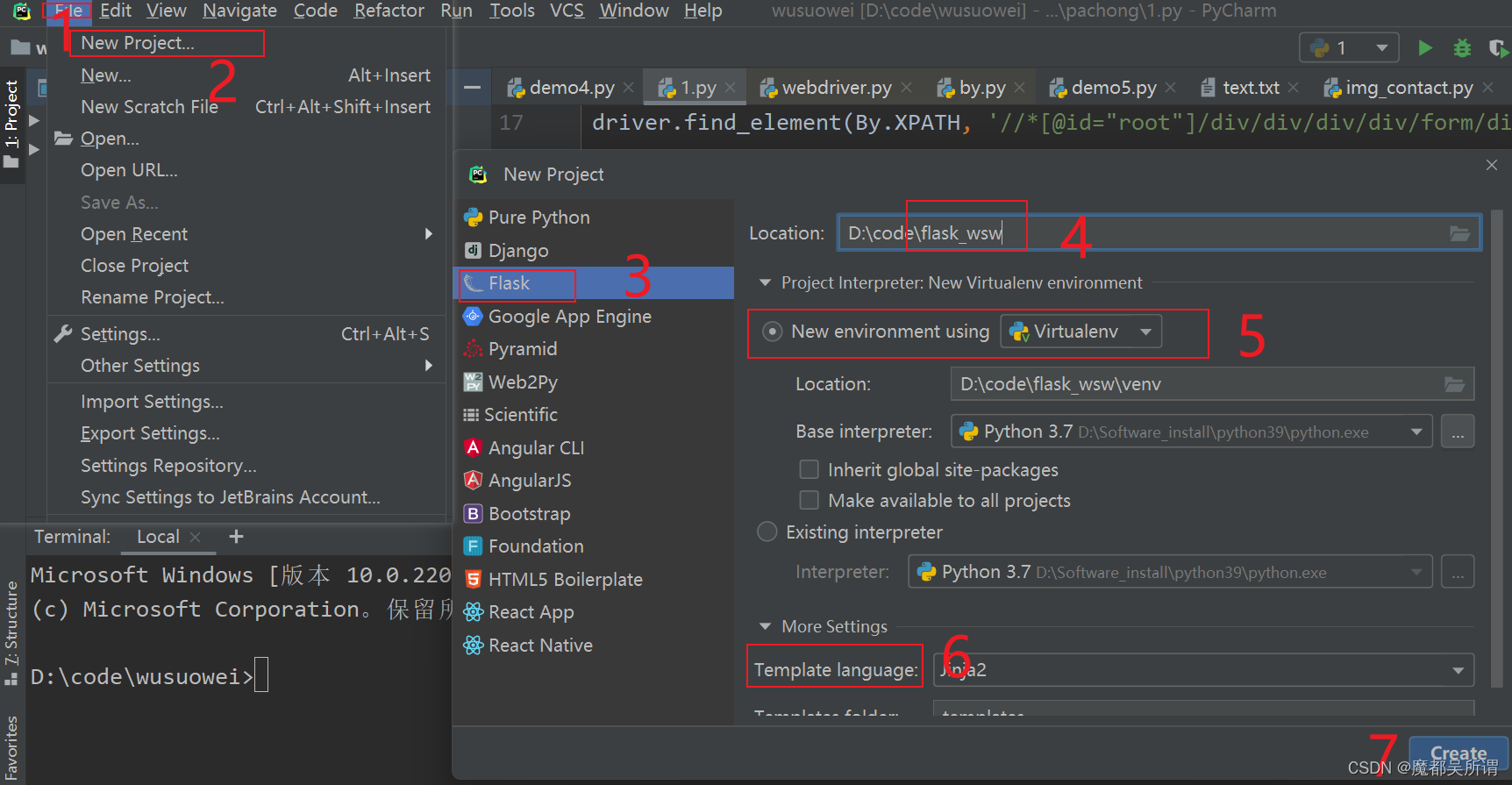Click the green Run arrow icon
The height and width of the screenshot is (785, 1512).
1425,48
